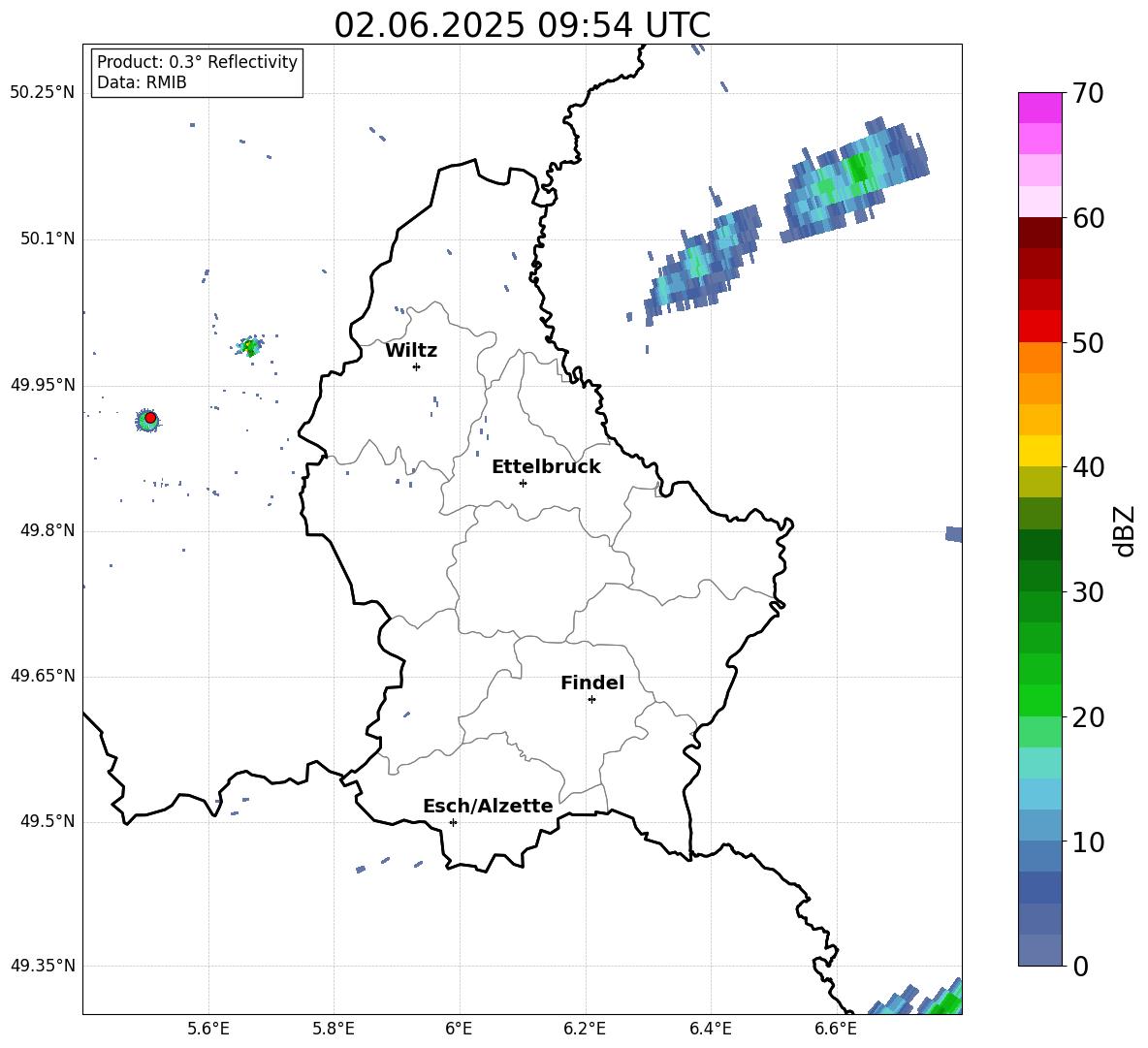The height and width of the screenshot is (1048, 1148).
Task: Click the radar echo cell near 6.4°E
Action: coord(701,264)
